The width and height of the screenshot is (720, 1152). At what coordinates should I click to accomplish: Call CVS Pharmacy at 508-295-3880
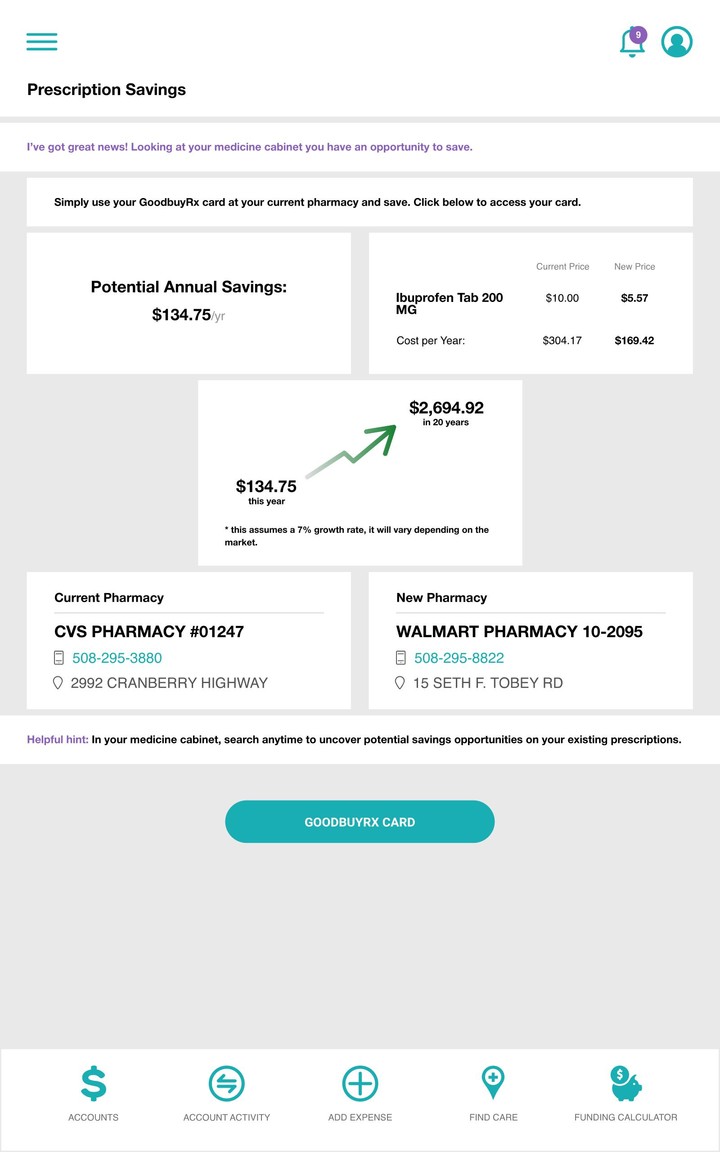(x=117, y=658)
